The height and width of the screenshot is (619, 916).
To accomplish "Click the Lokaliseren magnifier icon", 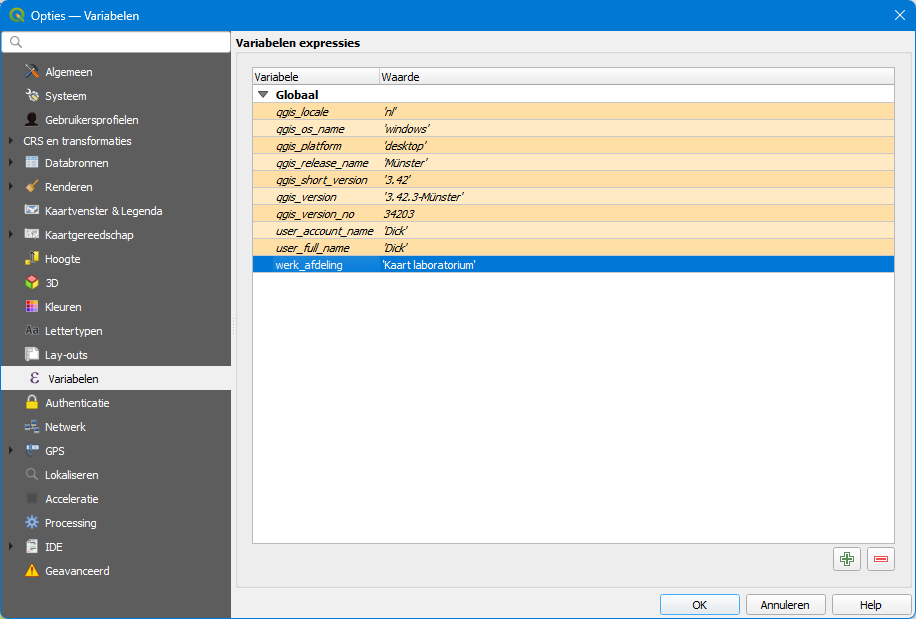I will (x=32, y=474).
